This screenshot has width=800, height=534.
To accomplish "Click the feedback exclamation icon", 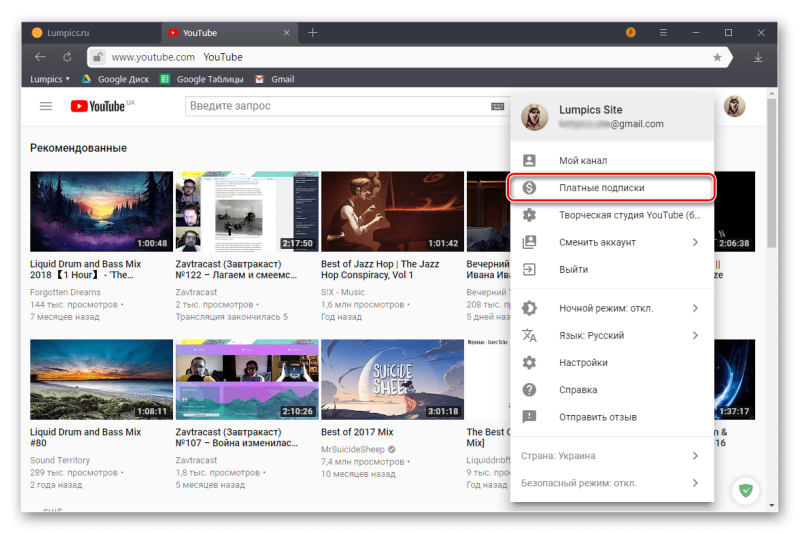I will tap(529, 417).
